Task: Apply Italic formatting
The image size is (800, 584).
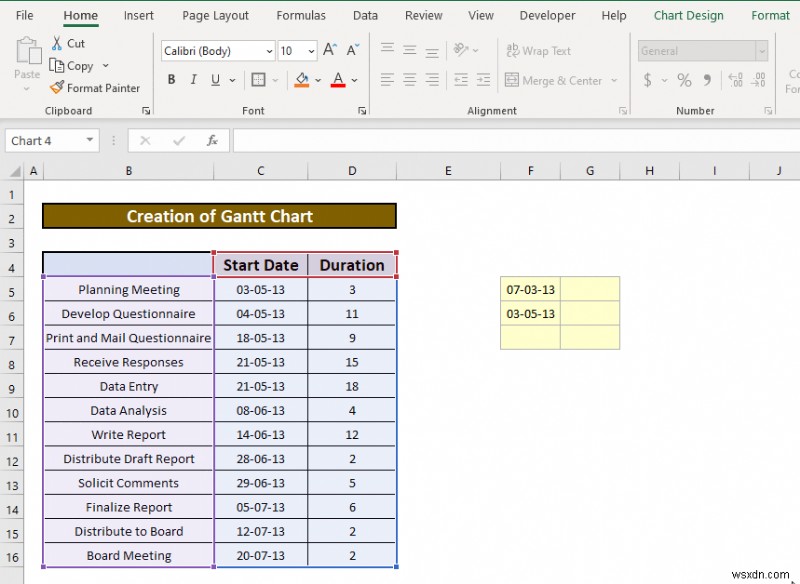Action: pyautogui.click(x=192, y=79)
